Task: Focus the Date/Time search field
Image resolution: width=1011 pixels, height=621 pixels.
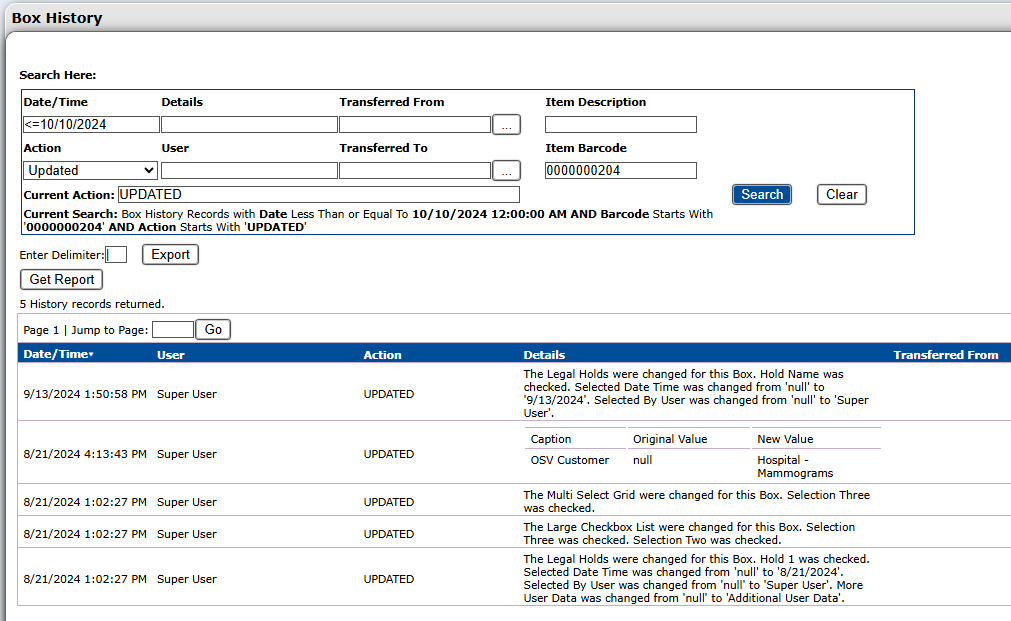Action: (x=91, y=125)
